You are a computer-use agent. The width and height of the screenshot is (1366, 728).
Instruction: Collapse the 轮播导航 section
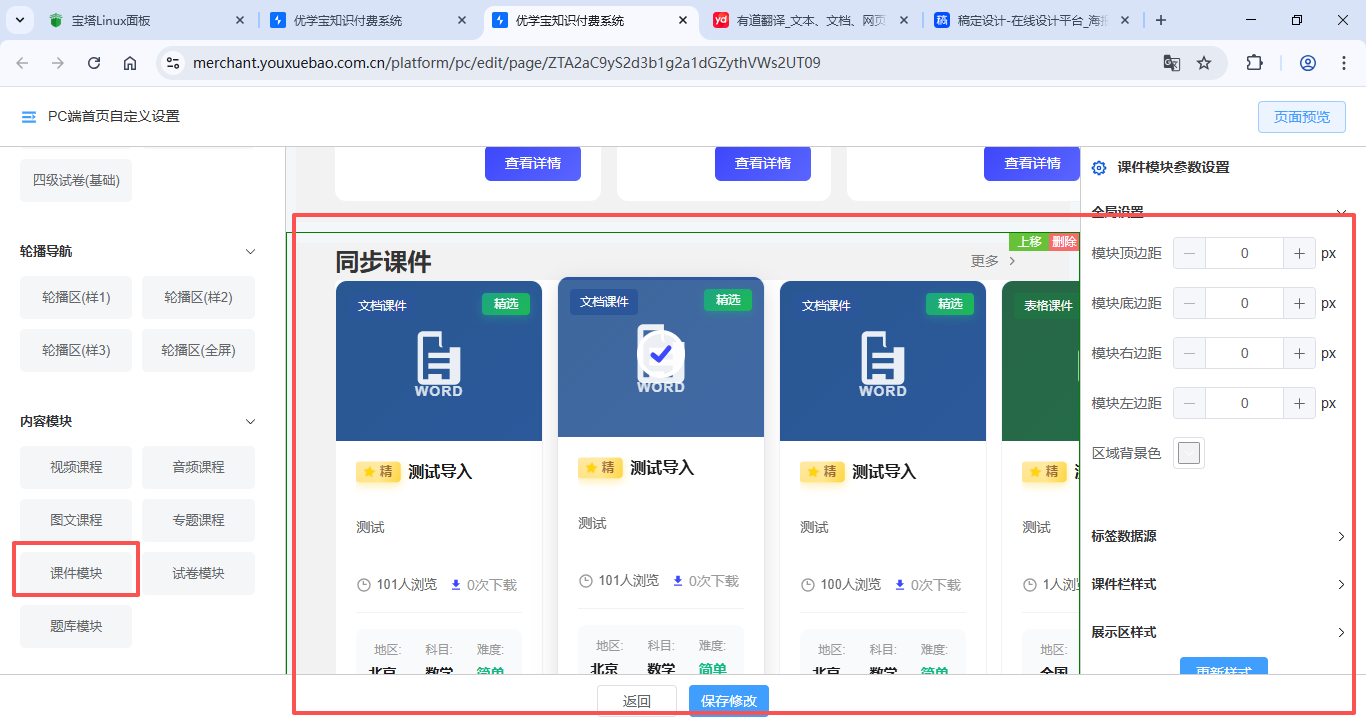pyautogui.click(x=251, y=252)
